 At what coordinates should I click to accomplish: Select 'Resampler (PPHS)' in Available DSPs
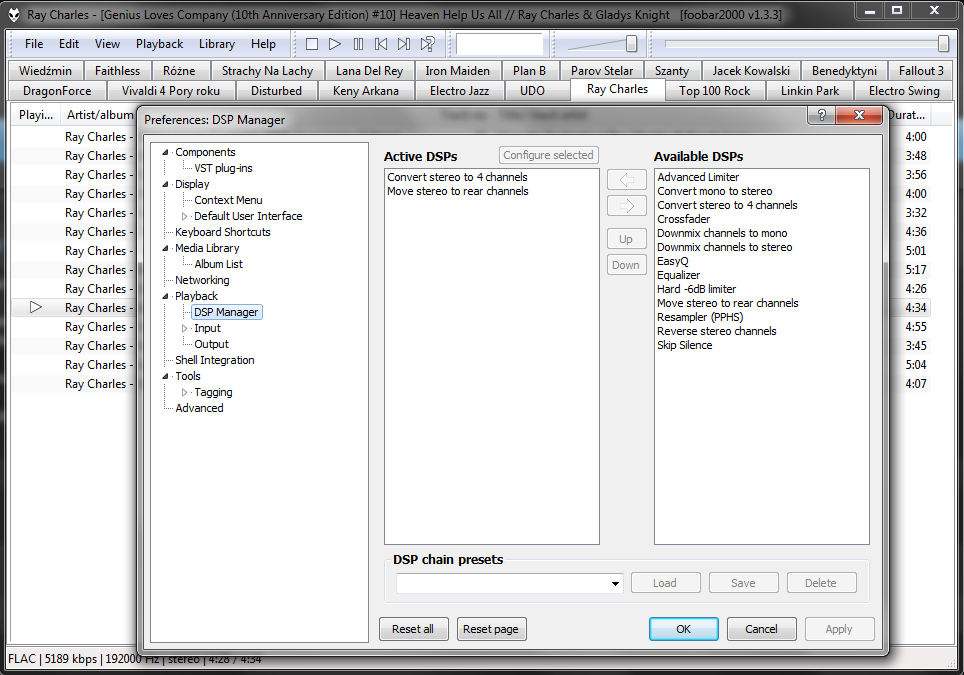point(700,317)
